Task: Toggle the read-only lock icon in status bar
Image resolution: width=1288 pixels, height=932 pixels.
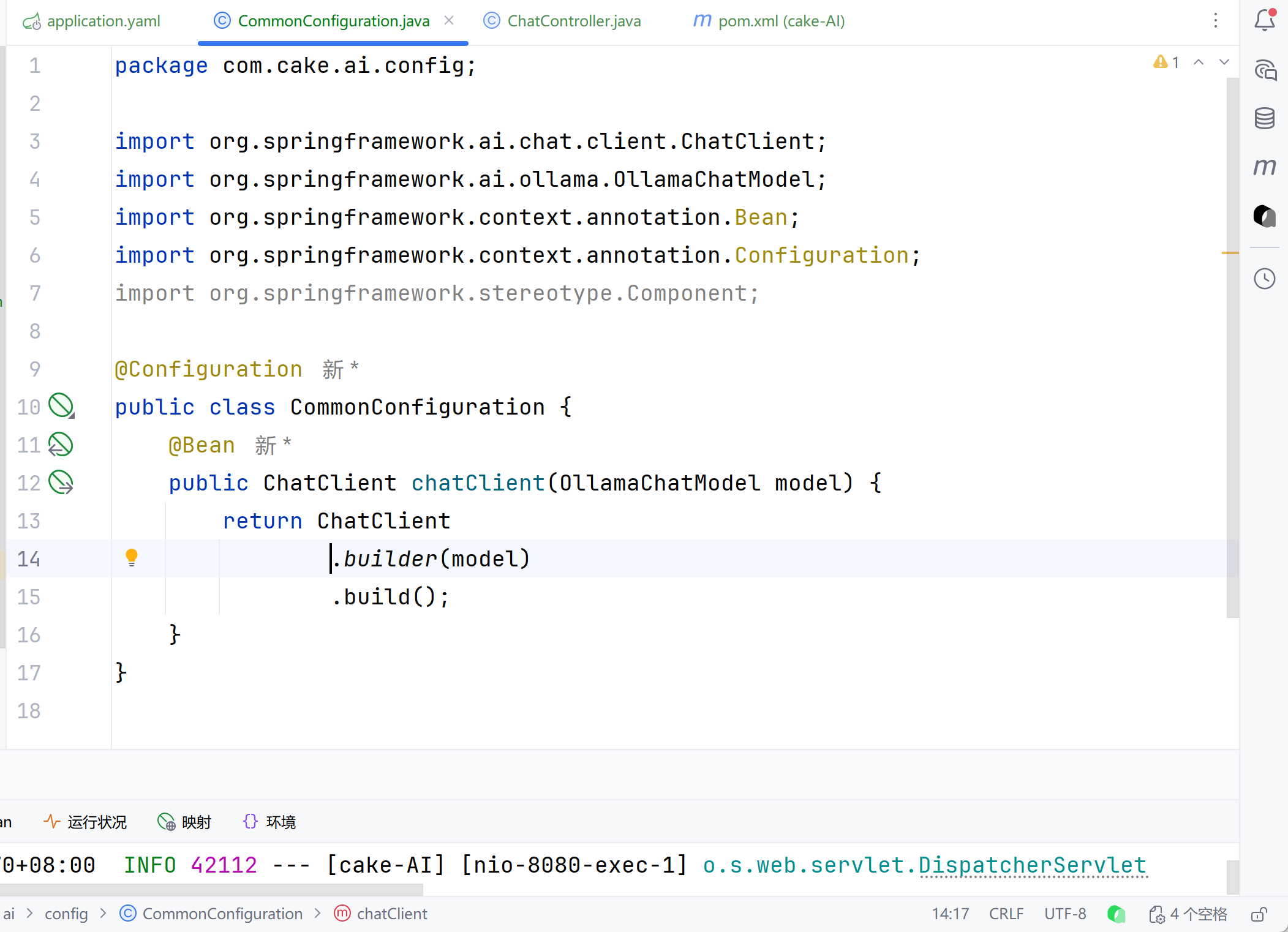Action: tap(1259, 914)
